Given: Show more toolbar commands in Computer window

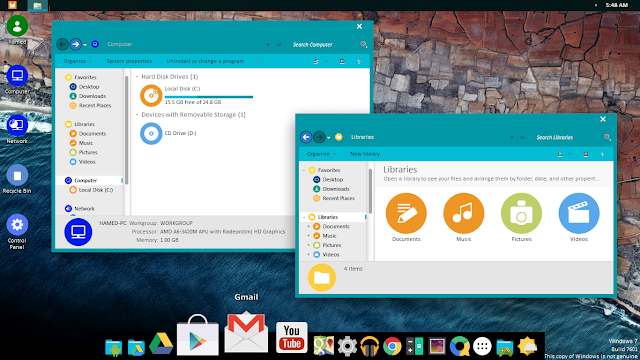Looking at the screenshot, I should point(257,61).
